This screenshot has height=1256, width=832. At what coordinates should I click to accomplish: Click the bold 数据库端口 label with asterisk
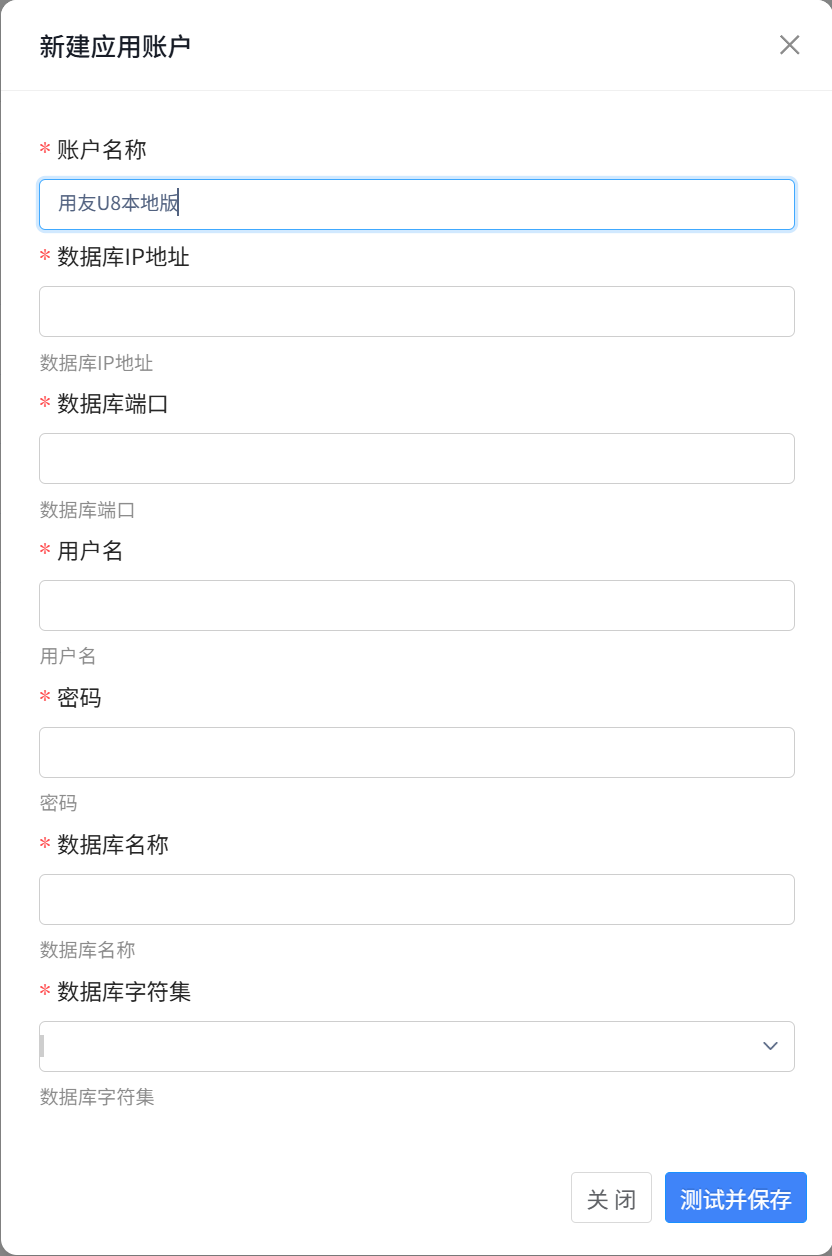pyautogui.click(x=104, y=404)
